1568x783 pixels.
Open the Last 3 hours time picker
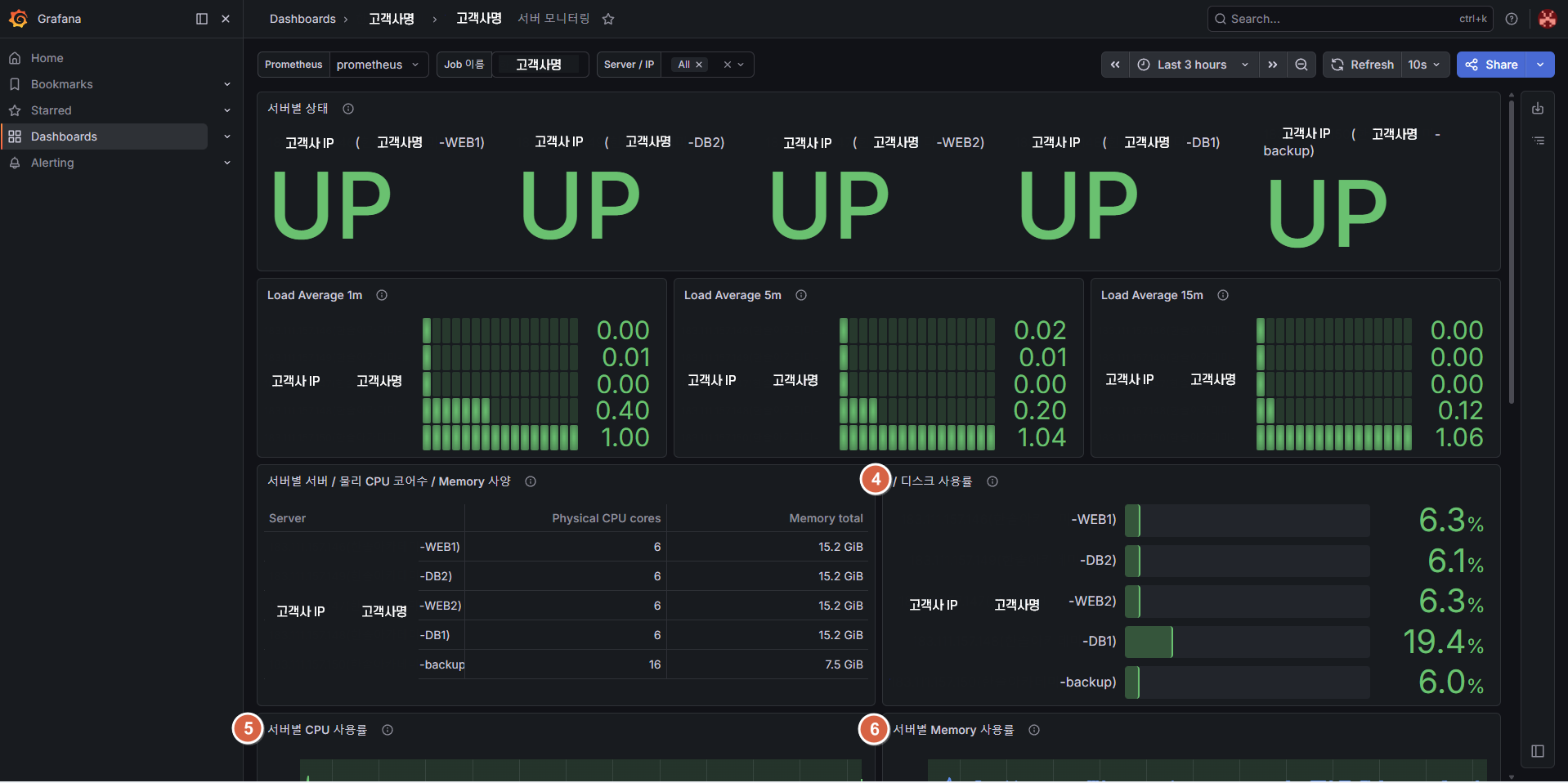(x=1193, y=65)
